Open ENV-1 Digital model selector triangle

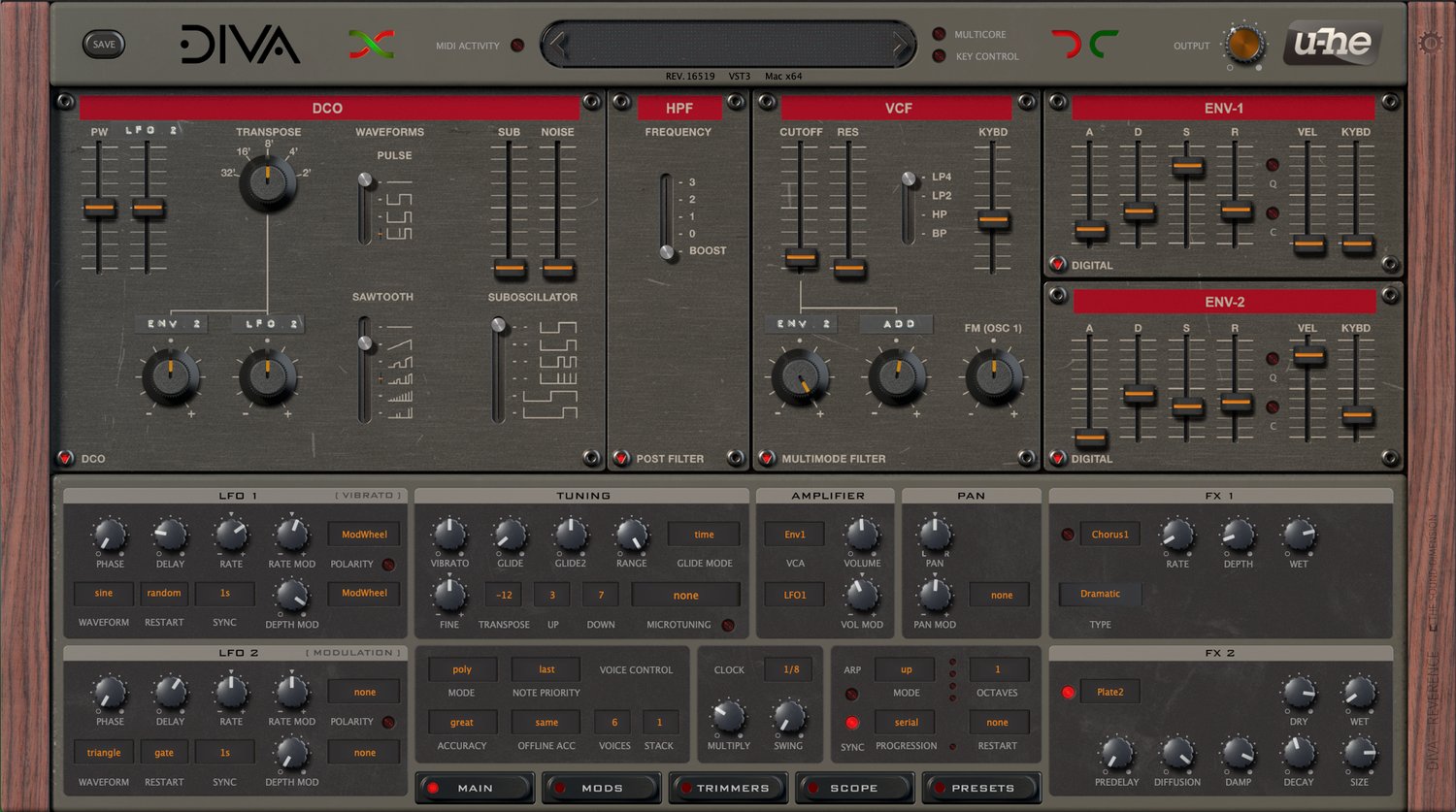point(1058,264)
